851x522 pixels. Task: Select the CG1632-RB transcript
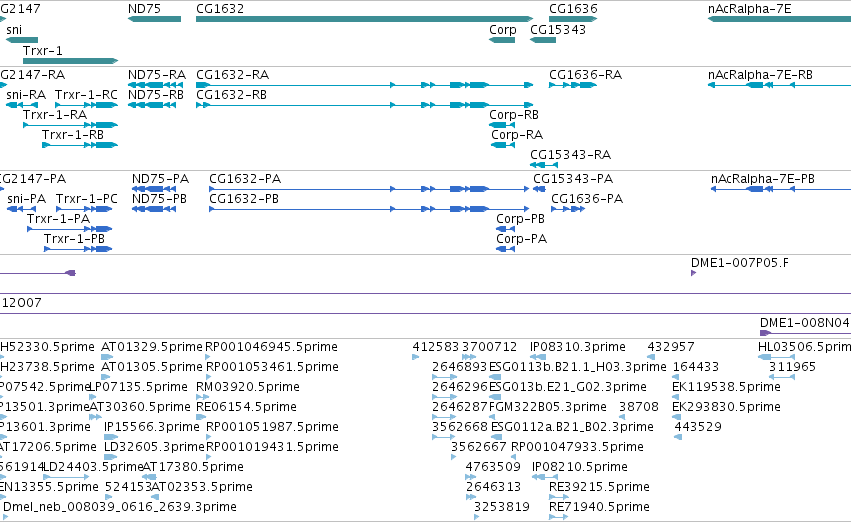(x=365, y=105)
